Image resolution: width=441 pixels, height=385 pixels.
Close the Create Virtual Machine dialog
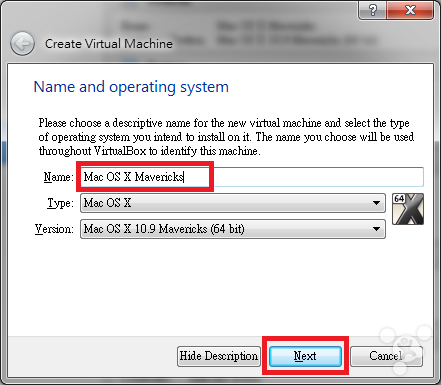(410, 10)
